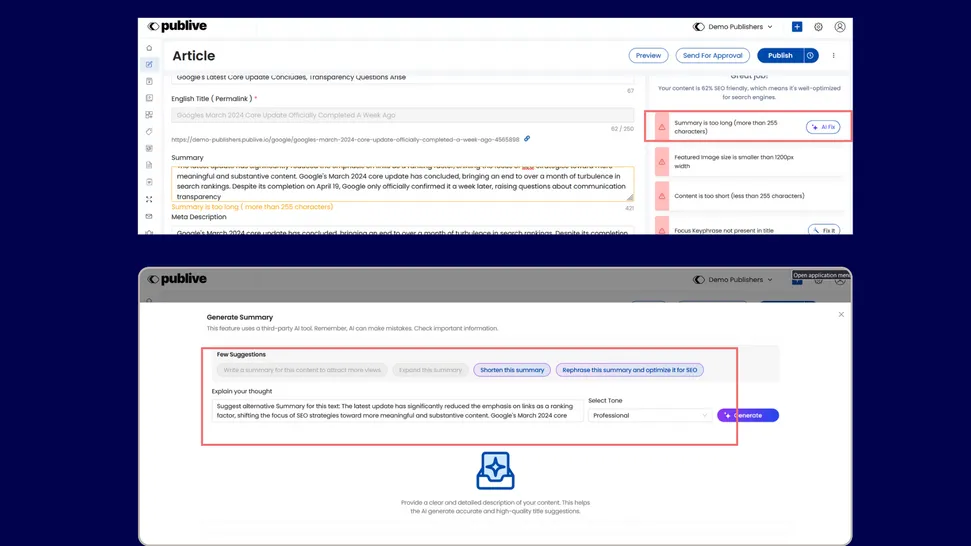The width and height of the screenshot is (971, 546).
Task: Click into the 'Explain your thought' text box
Action: click(397, 411)
